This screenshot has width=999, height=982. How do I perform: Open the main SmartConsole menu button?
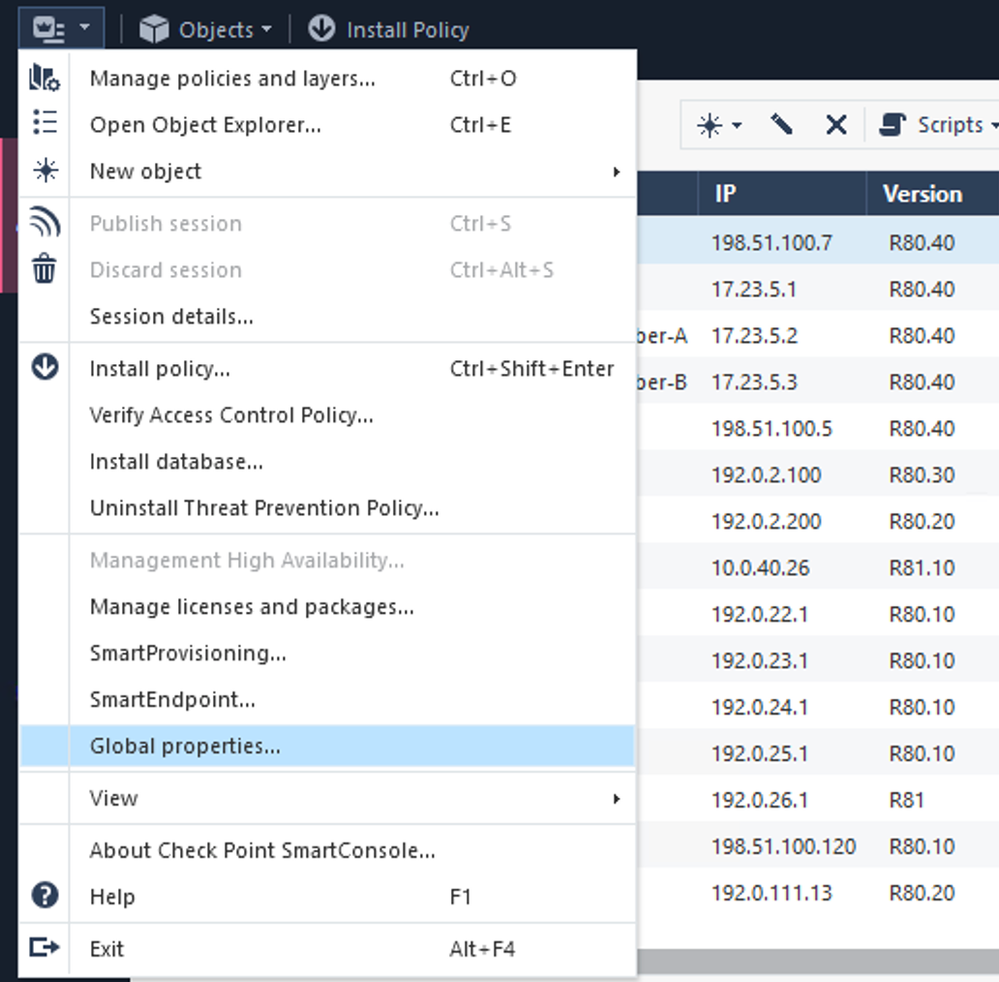click(61, 29)
